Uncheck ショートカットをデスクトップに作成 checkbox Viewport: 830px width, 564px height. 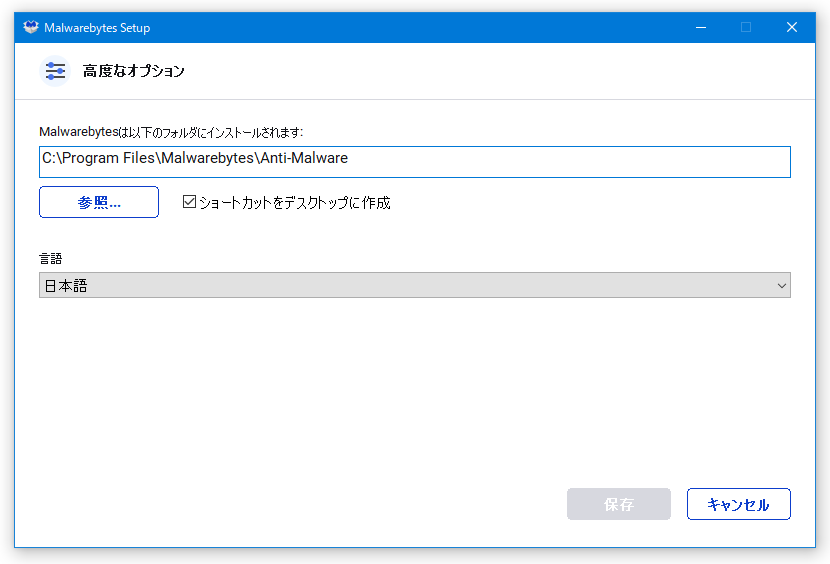(x=189, y=202)
